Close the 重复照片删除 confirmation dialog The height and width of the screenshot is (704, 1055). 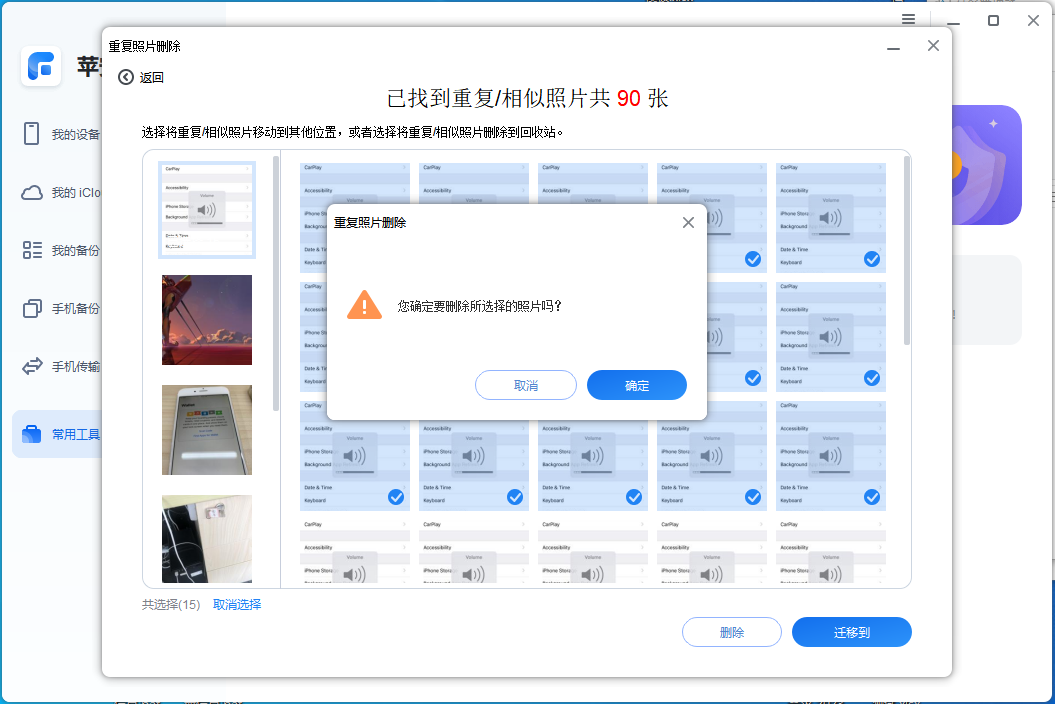(x=688, y=222)
